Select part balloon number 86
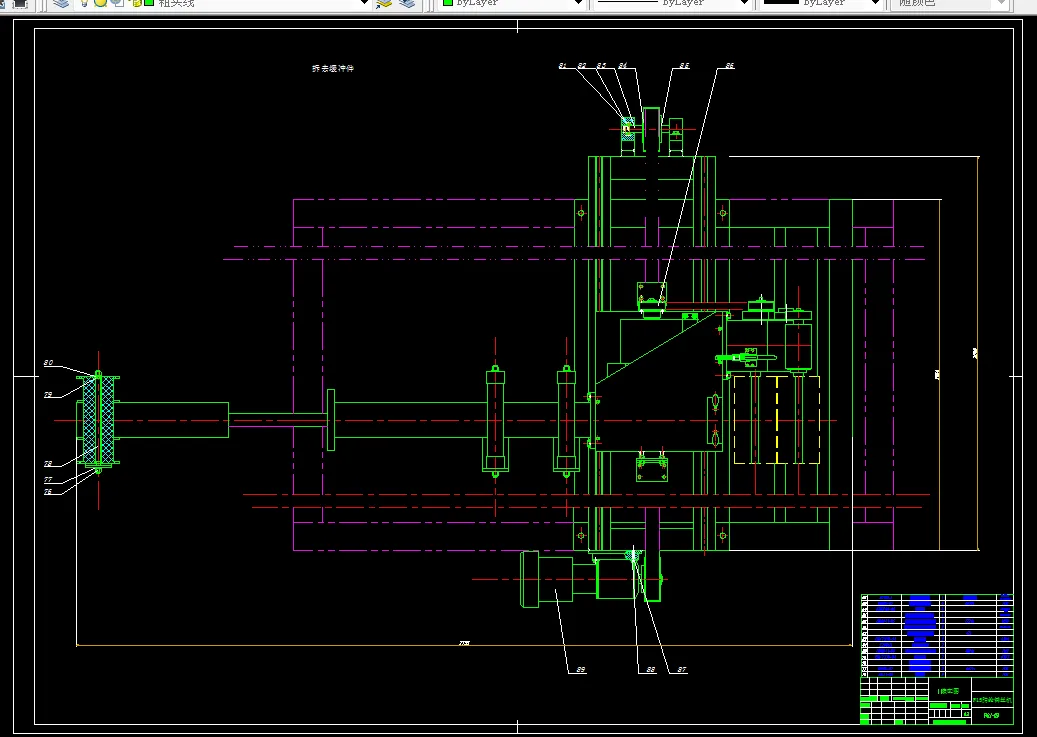Image resolution: width=1037 pixels, height=737 pixels. pyautogui.click(x=729, y=66)
